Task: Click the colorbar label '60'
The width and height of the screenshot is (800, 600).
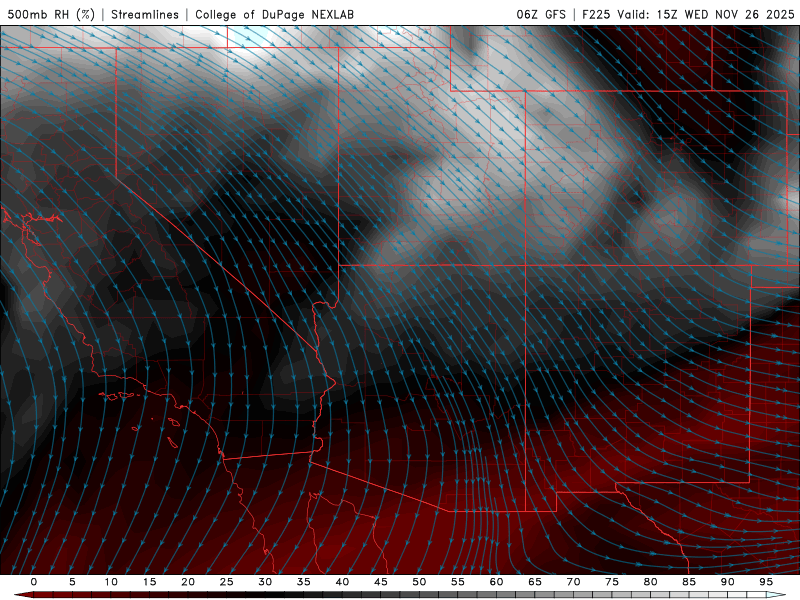Action: (496, 582)
